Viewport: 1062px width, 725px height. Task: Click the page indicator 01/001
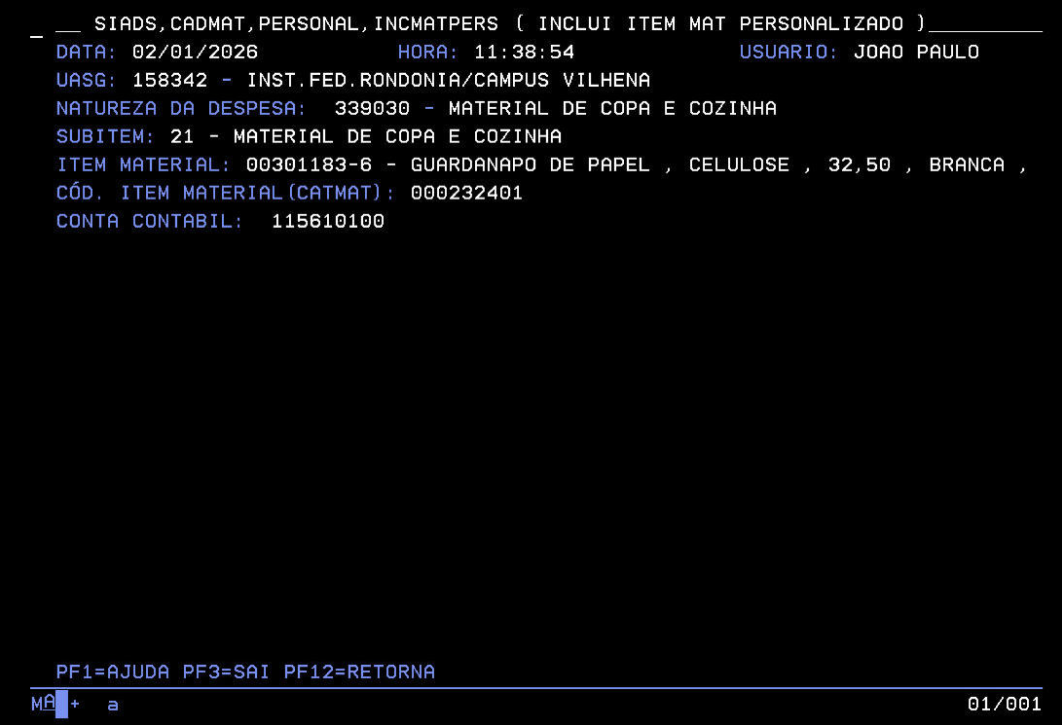1004,705
